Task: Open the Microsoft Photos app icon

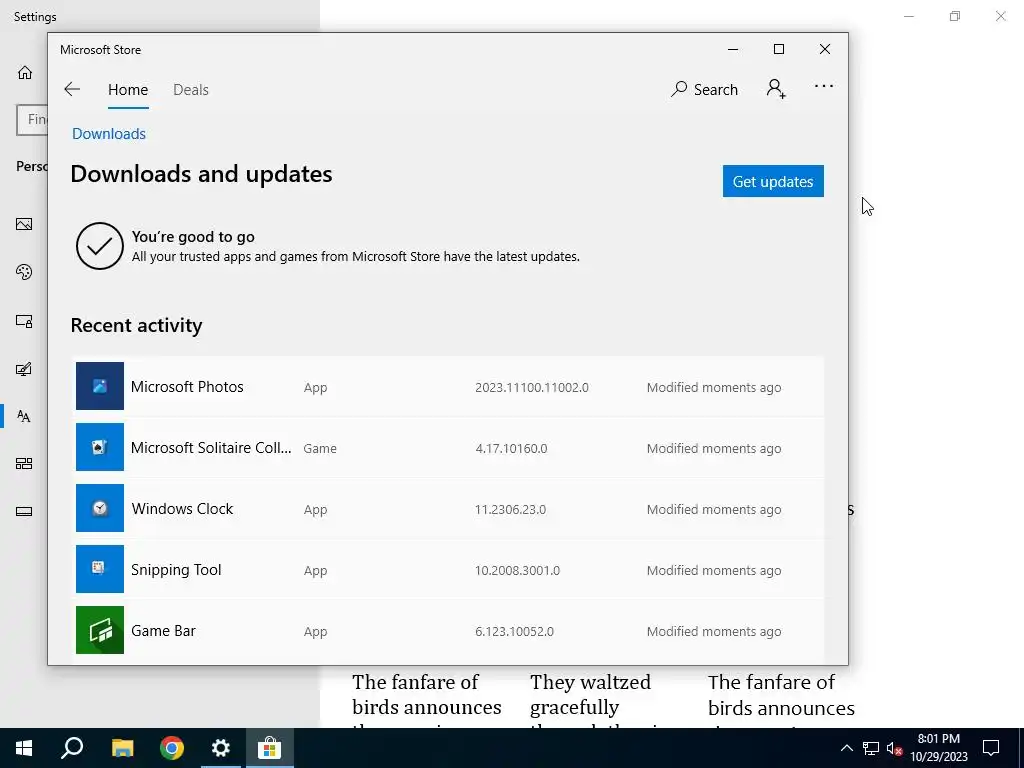Action: pyautogui.click(x=100, y=386)
